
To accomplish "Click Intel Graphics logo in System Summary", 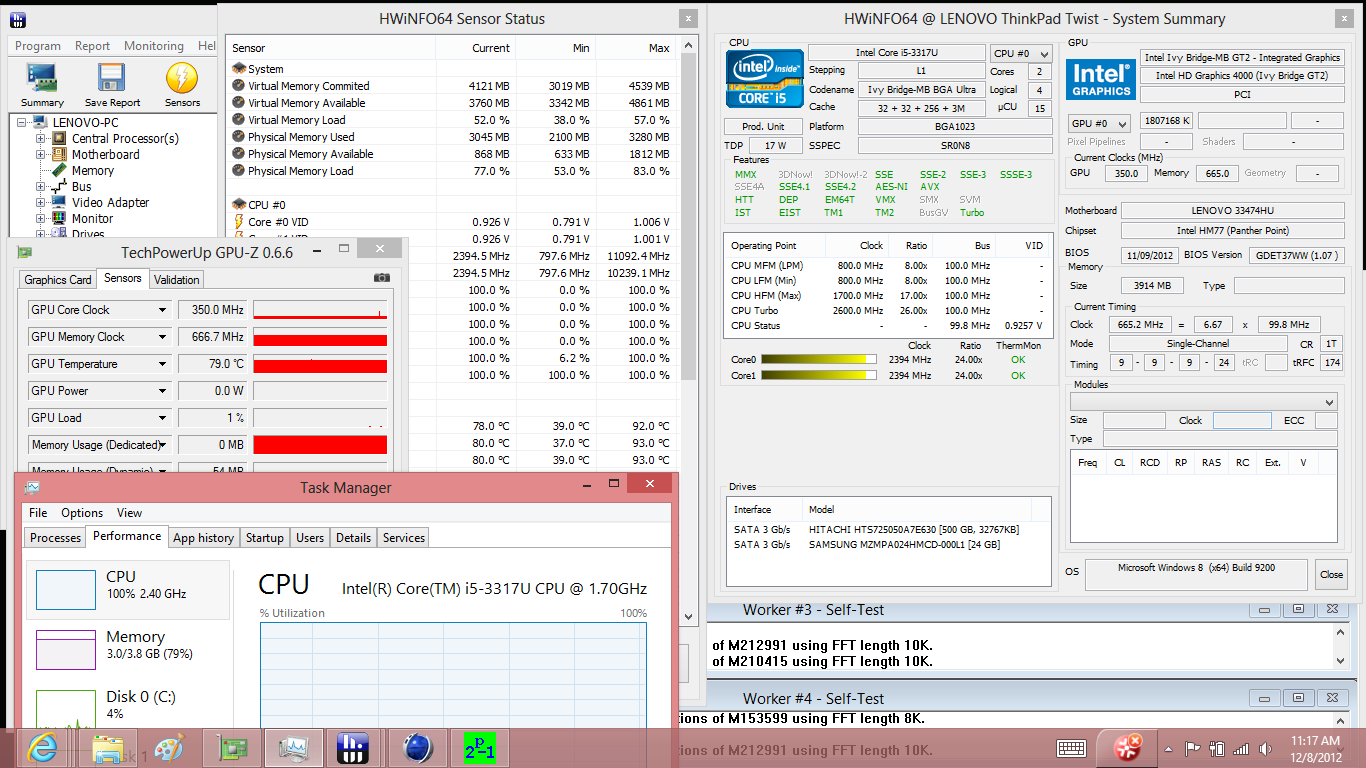I will [x=1100, y=79].
